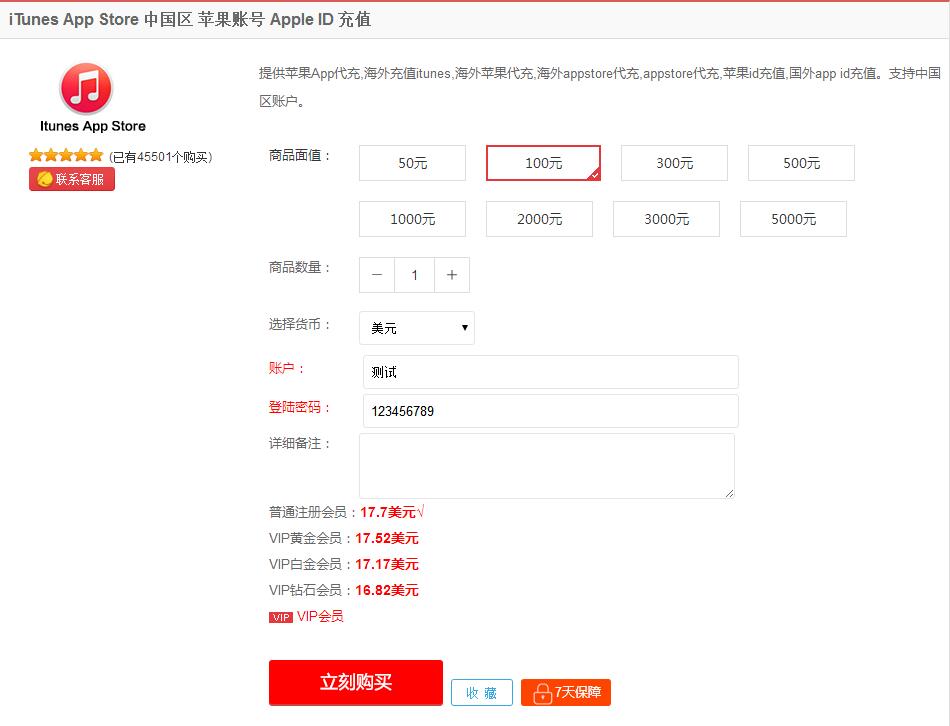Select the 50元 face value option

(412, 163)
